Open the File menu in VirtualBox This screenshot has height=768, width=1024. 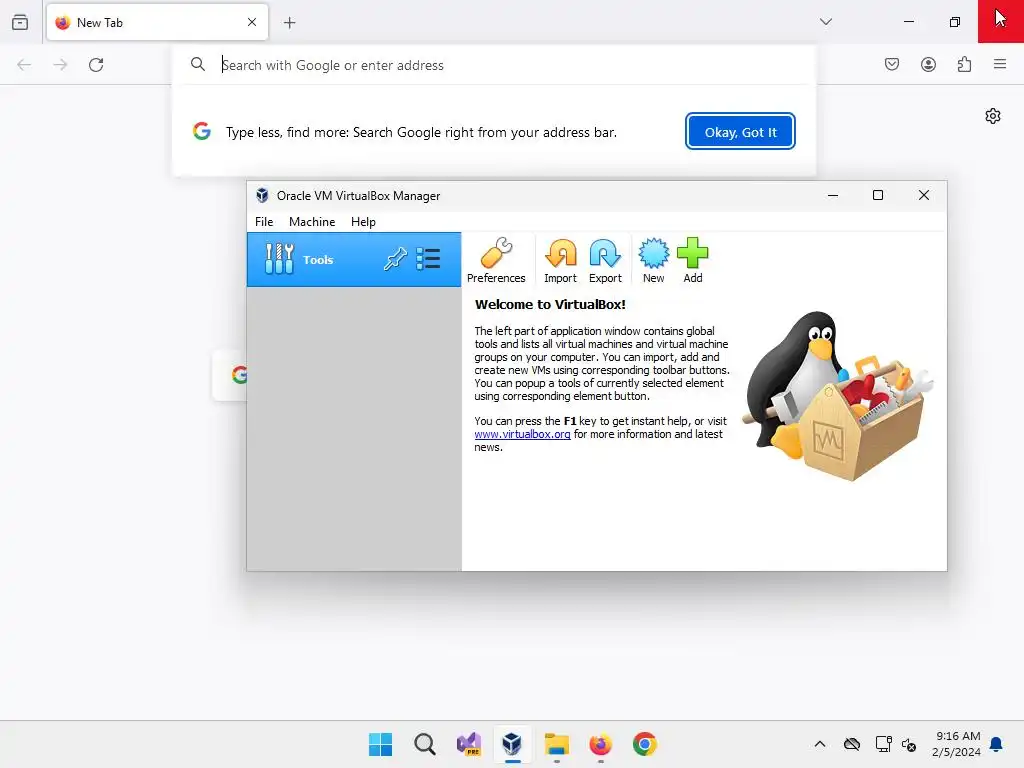pos(264,221)
